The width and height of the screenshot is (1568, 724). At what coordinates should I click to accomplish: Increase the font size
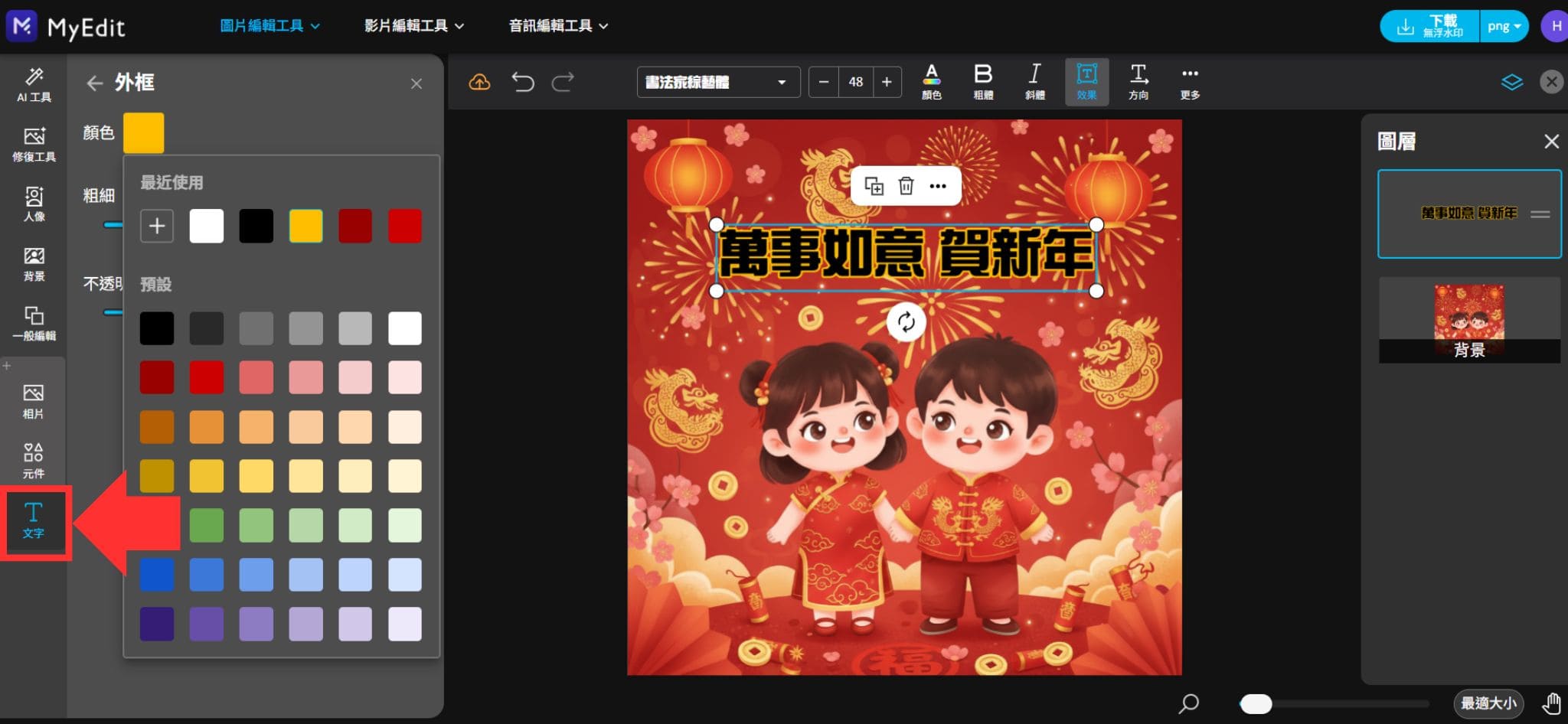coord(887,82)
